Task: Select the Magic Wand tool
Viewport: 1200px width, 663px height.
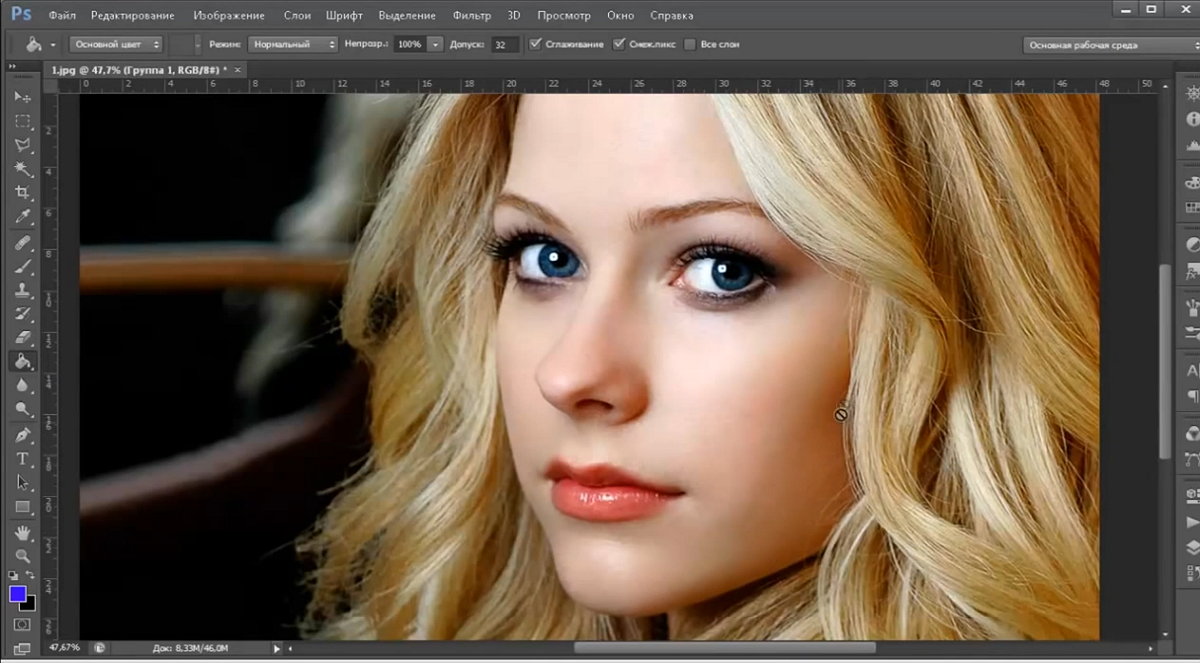Action: (22, 169)
